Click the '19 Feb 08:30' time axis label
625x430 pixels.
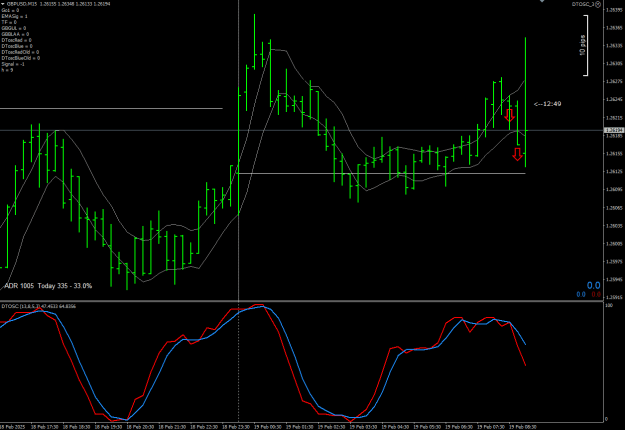tap(523, 427)
